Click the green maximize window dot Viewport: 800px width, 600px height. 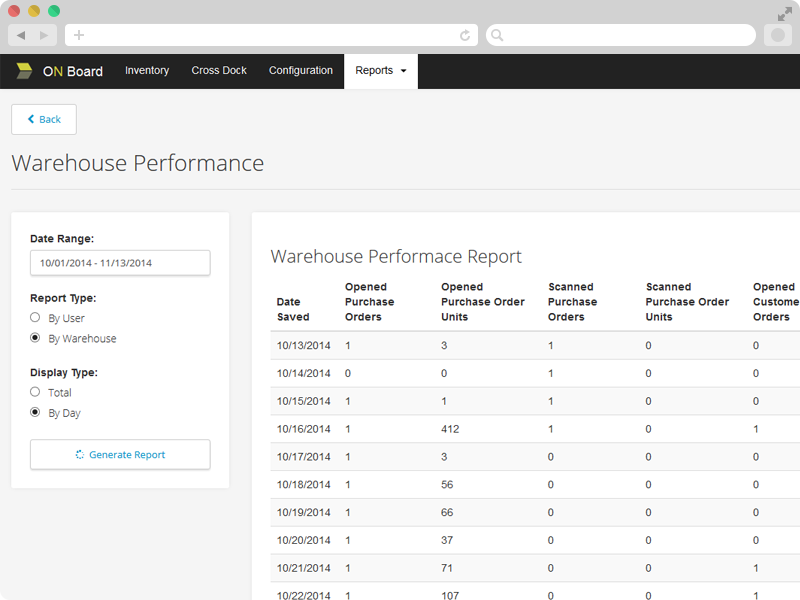[x=54, y=11]
